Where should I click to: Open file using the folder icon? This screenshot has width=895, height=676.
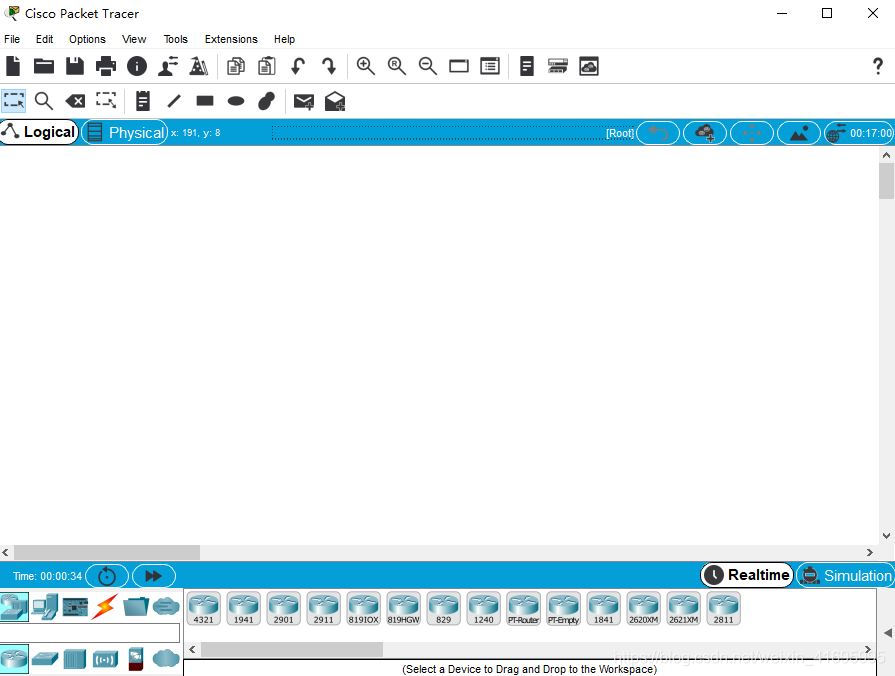(x=44, y=66)
